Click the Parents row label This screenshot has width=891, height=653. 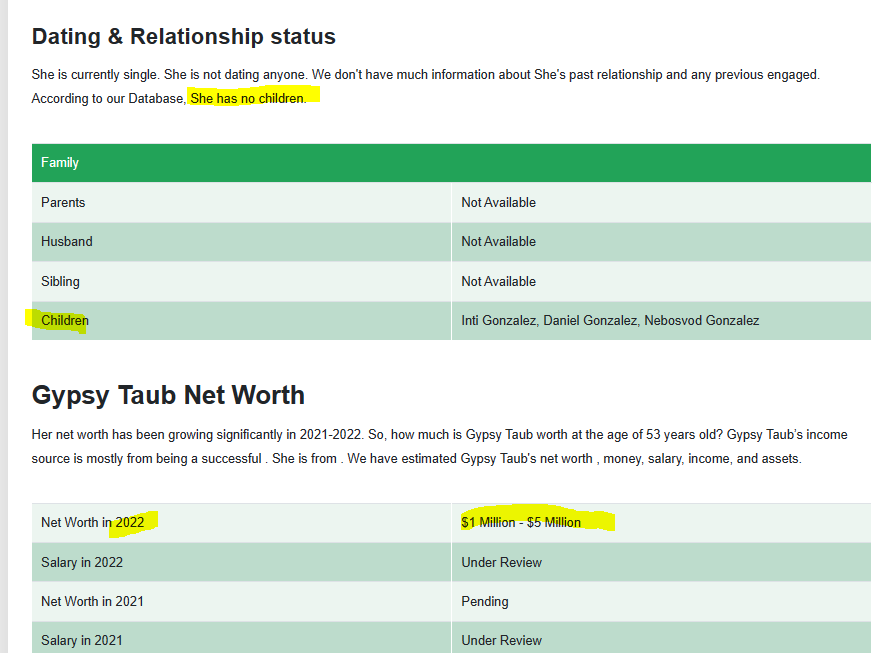pos(63,202)
